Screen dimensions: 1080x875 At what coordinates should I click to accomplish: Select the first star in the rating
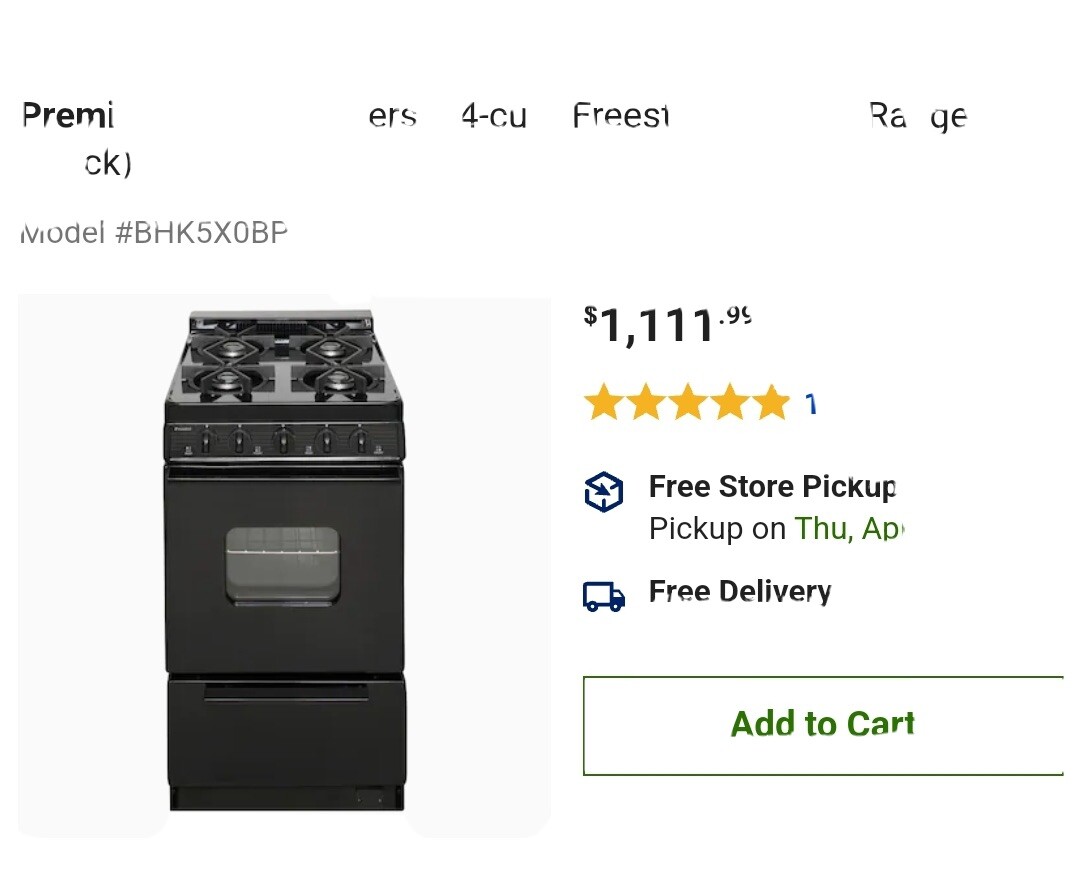(x=602, y=403)
